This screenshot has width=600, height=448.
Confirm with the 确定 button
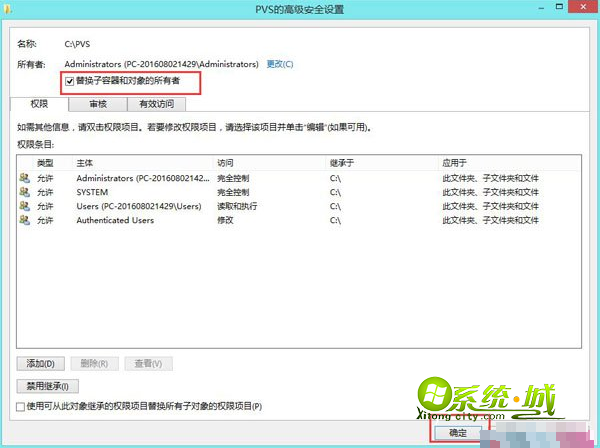[x=458, y=433]
